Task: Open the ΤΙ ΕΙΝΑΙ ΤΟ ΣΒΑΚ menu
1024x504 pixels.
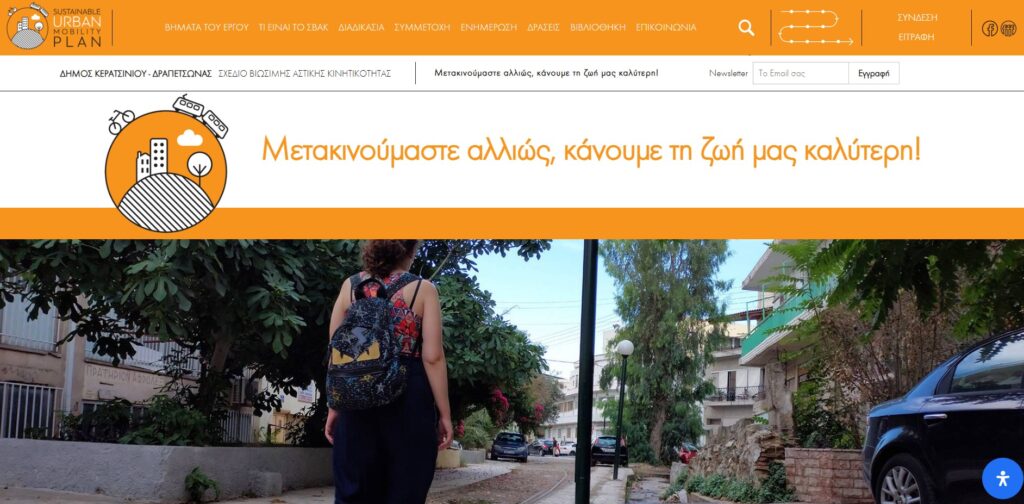Action: click(x=293, y=27)
